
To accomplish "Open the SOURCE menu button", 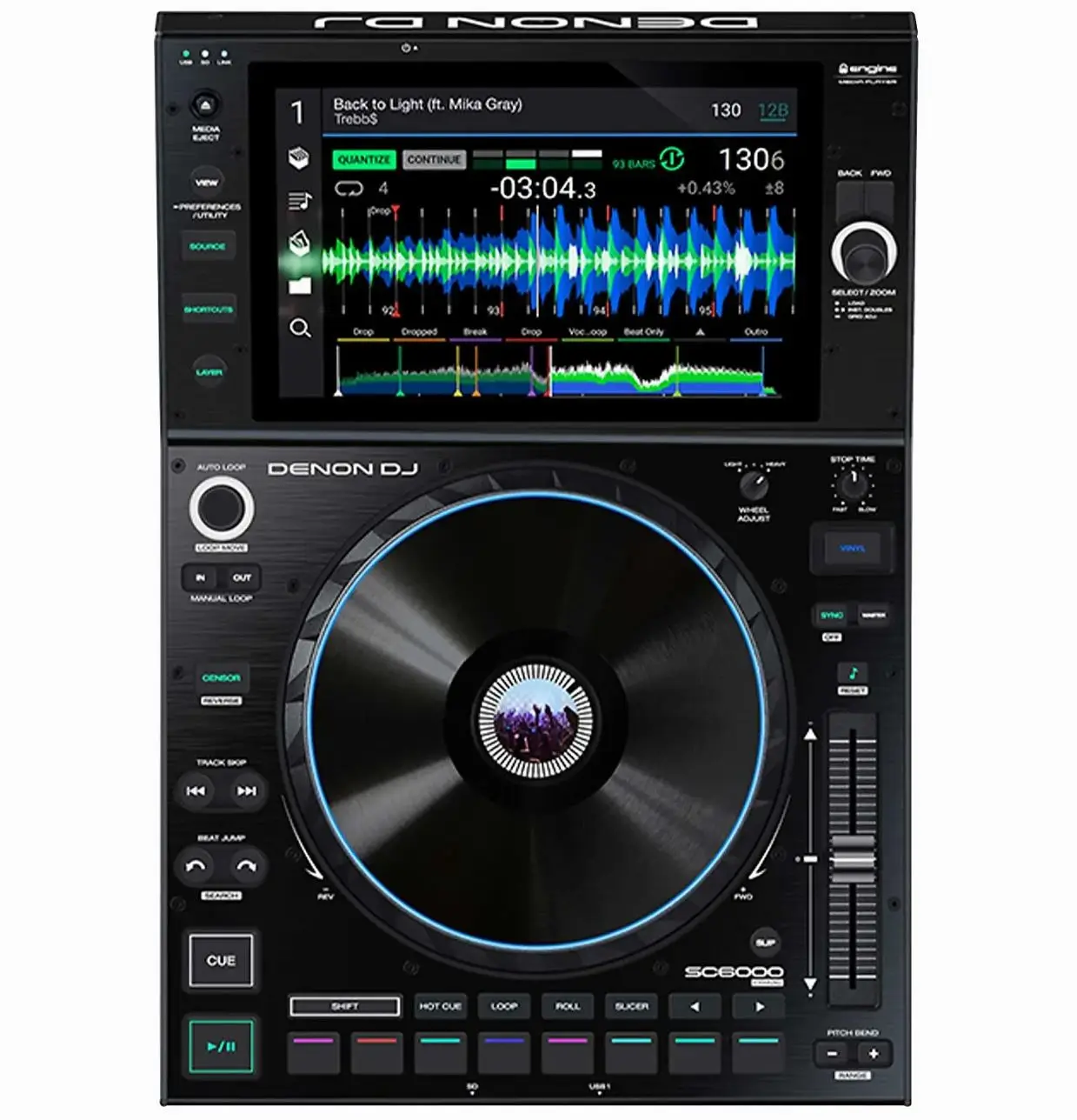I will point(208,247).
